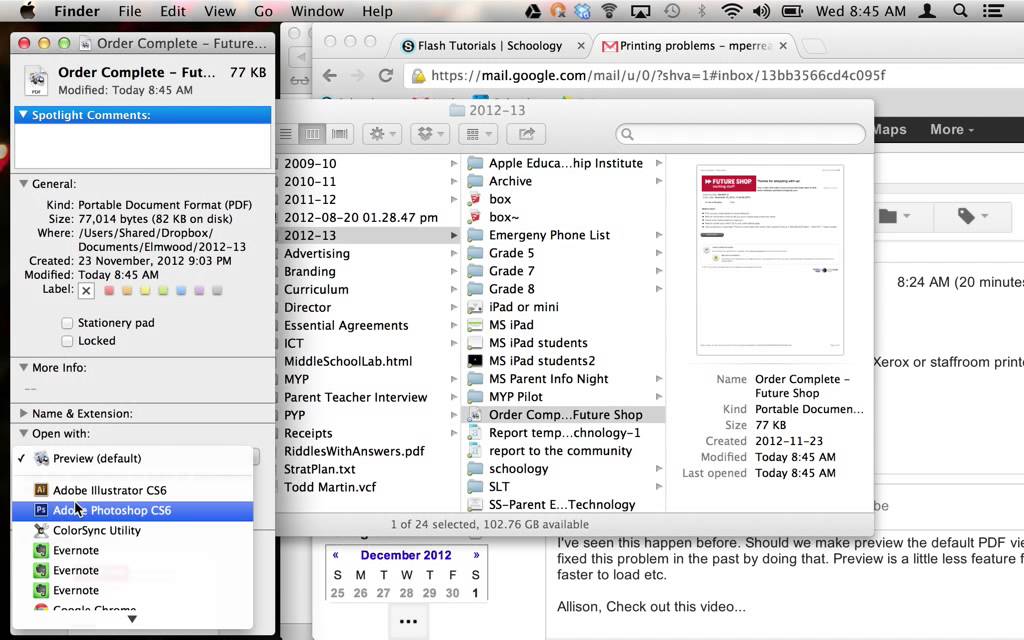Open the Window menu

(x=317, y=11)
